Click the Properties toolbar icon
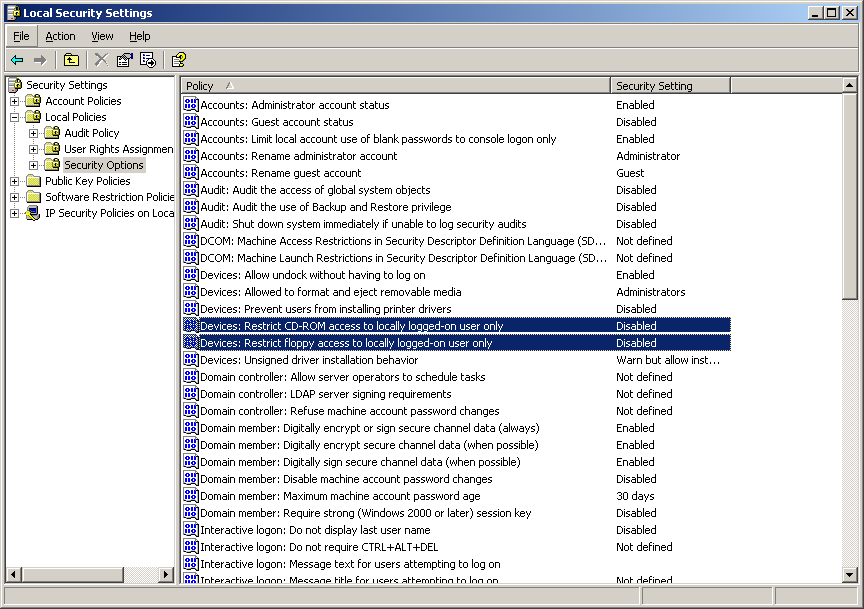Screen dimensions: 864x609 tap(125, 60)
